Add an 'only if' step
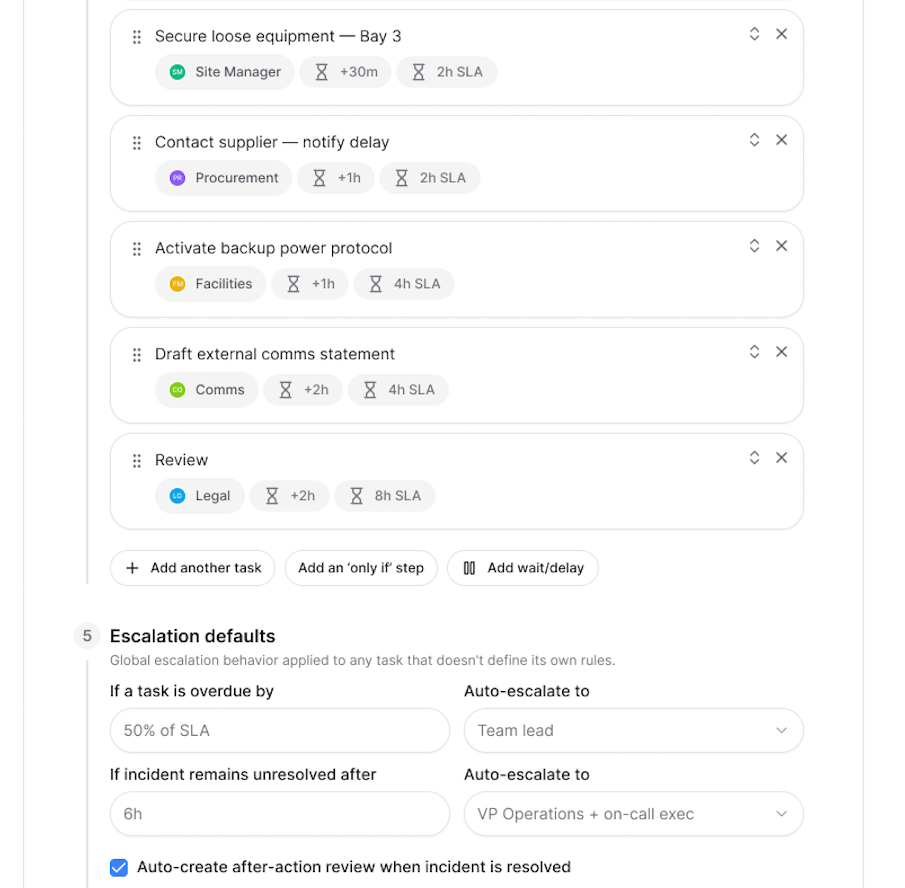This screenshot has width=905, height=888. (361, 568)
